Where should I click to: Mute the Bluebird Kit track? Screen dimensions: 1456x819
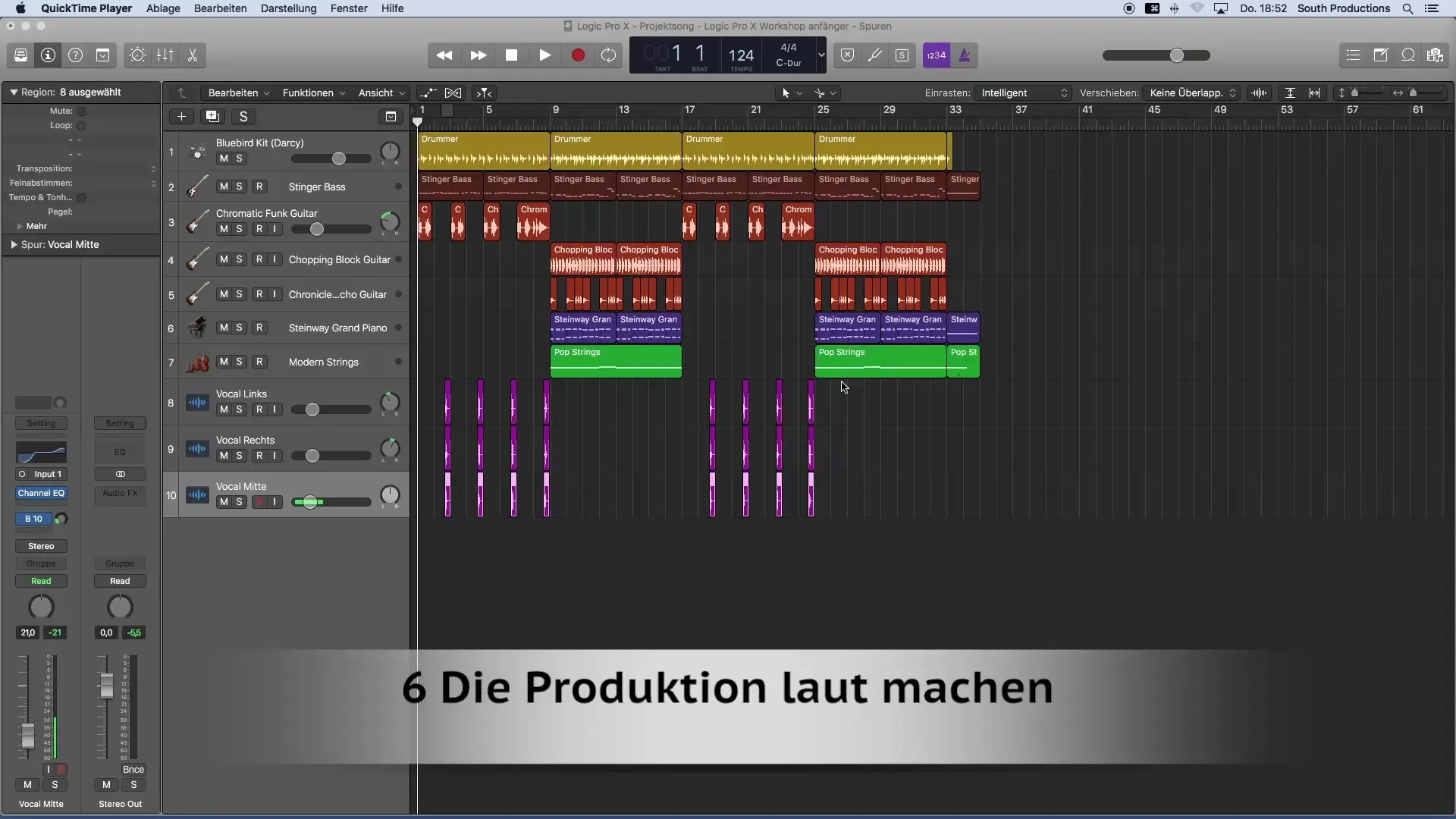coord(224,158)
